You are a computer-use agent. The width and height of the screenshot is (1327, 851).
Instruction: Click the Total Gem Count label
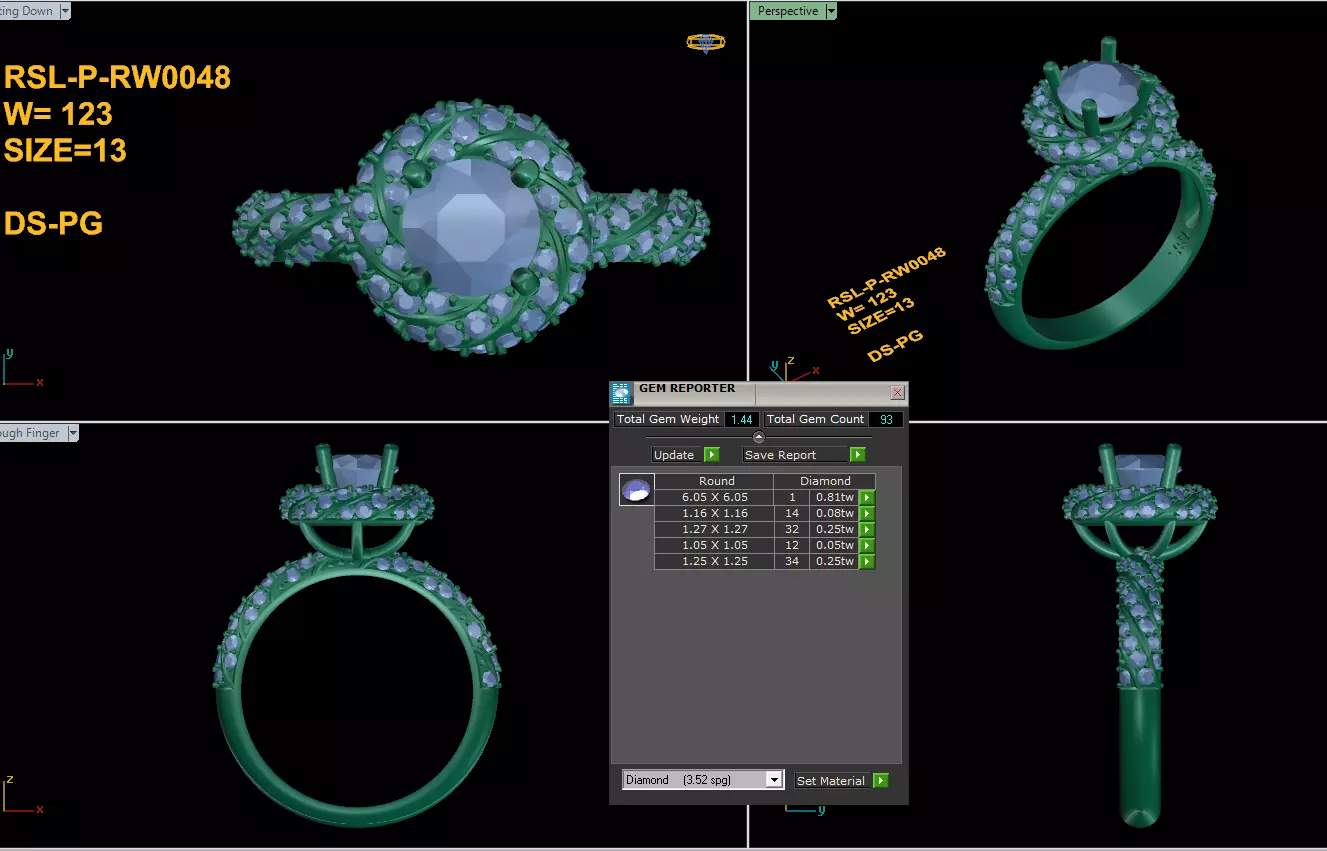pyautogui.click(x=816, y=419)
